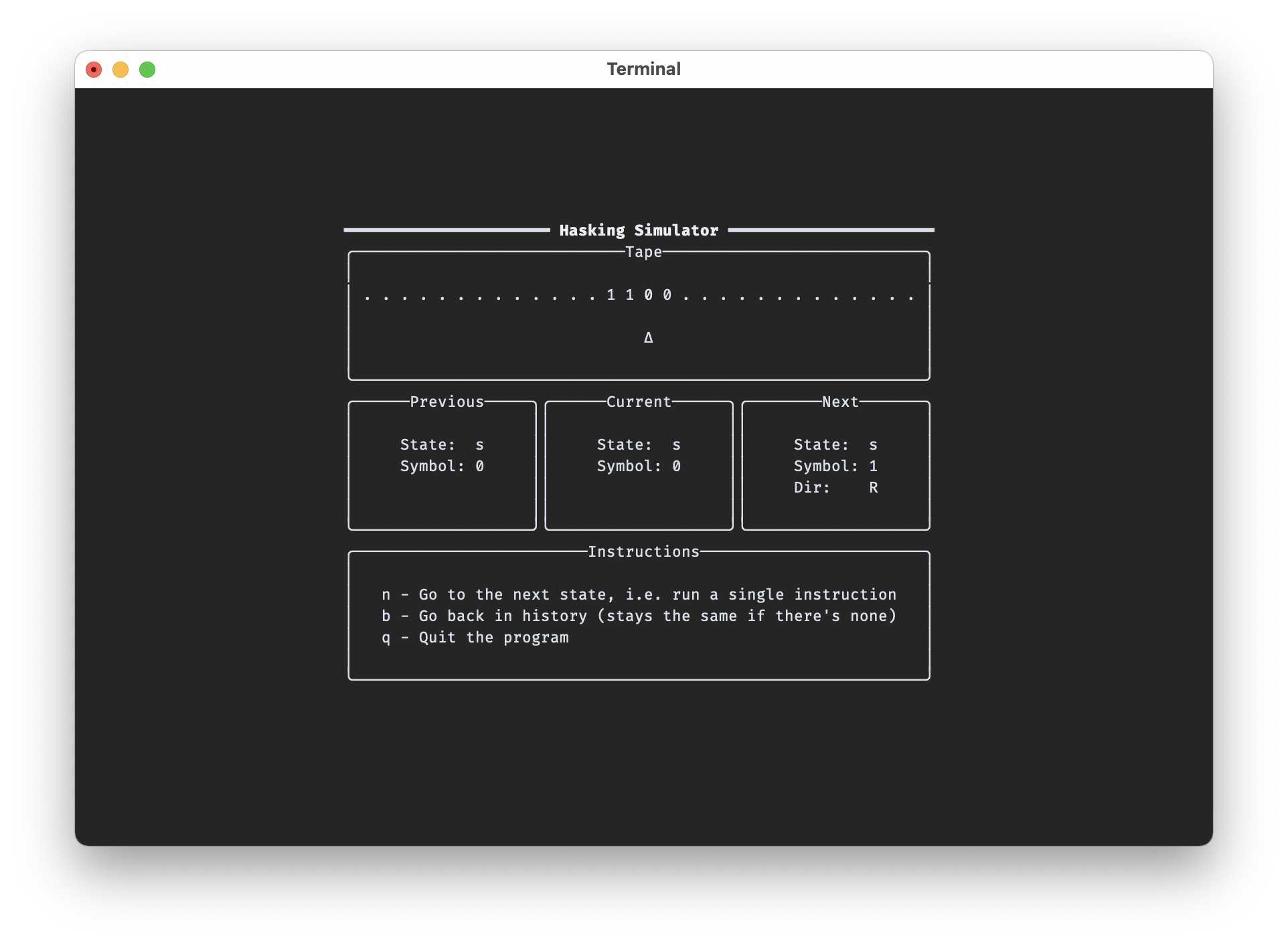Click the 'q - Quit the program' line
Image resolution: width=1288 pixels, height=945 pixels.
pyautogui.click(x=475, y=638)
